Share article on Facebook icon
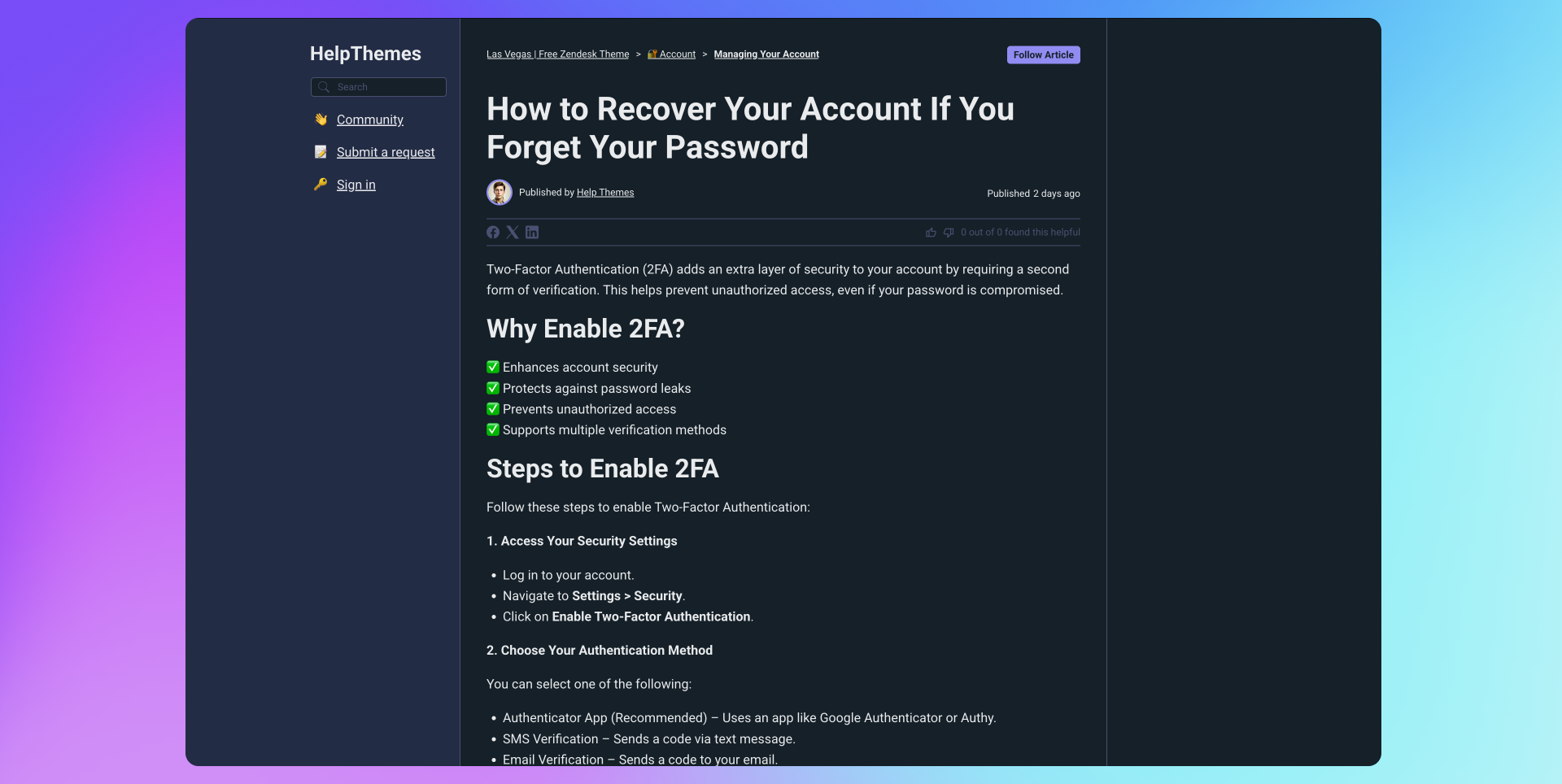 pos(493,233)
